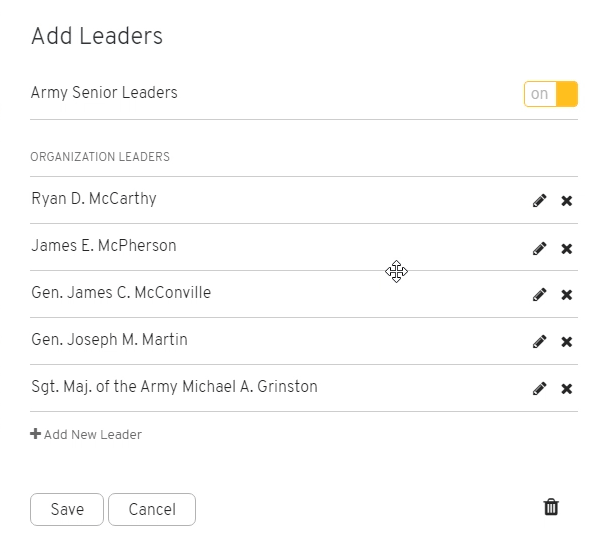Screen dimensions: 608x556
Task: Delete James E. McPherson with X icon
Action: pos(567,249)
